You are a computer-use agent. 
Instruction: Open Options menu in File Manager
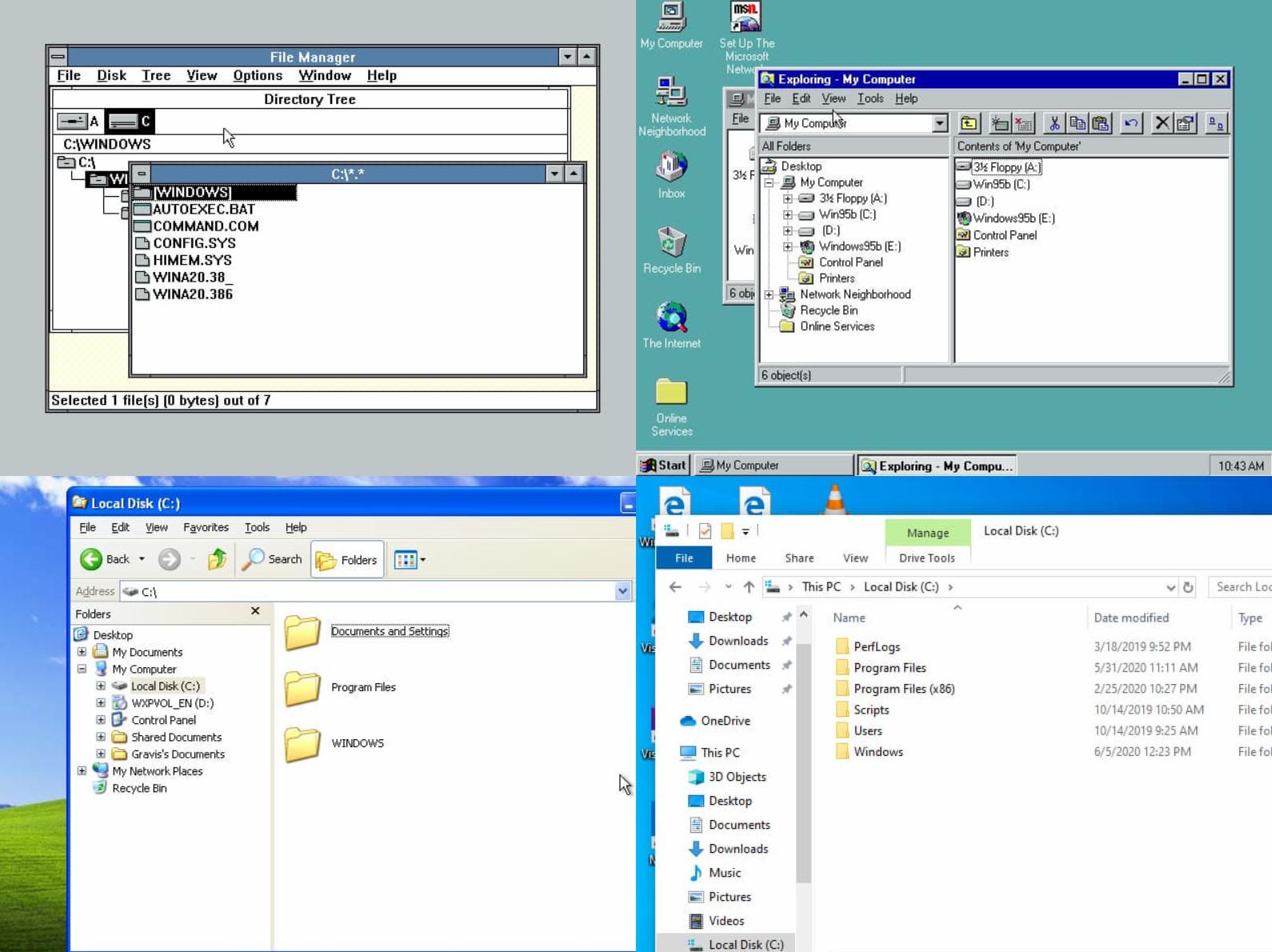point(258,75)
